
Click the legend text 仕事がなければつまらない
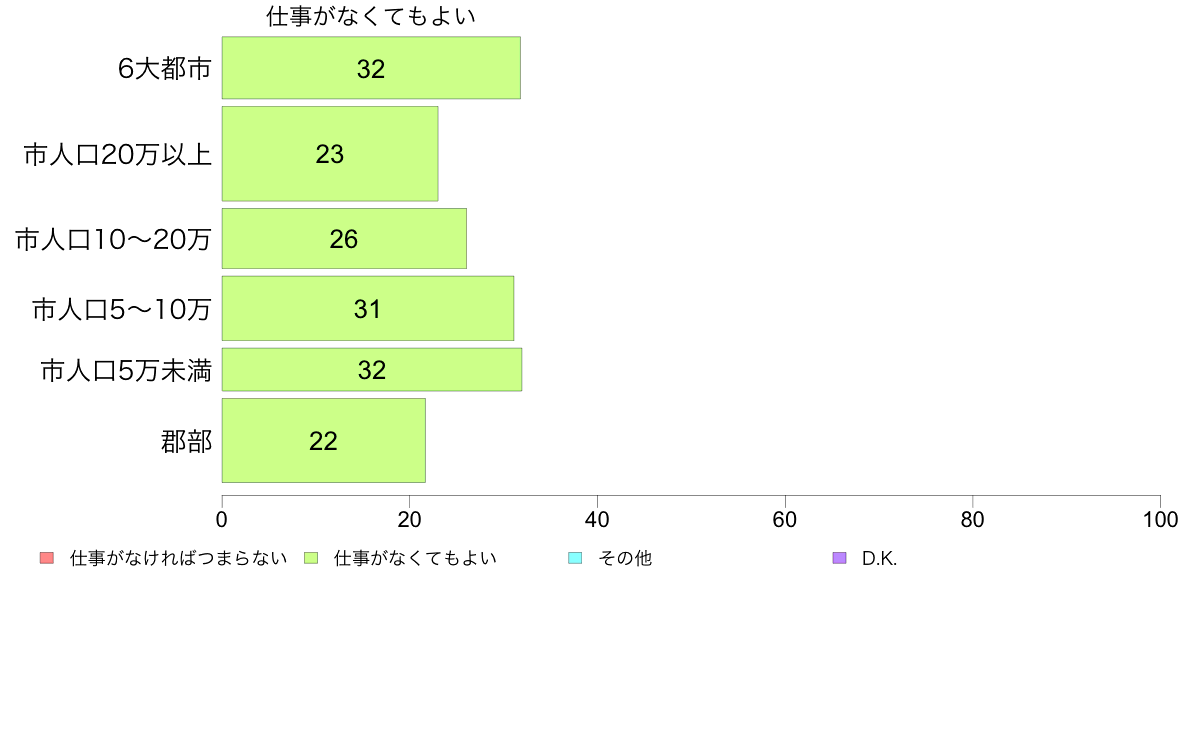click(x=178, y=559)
